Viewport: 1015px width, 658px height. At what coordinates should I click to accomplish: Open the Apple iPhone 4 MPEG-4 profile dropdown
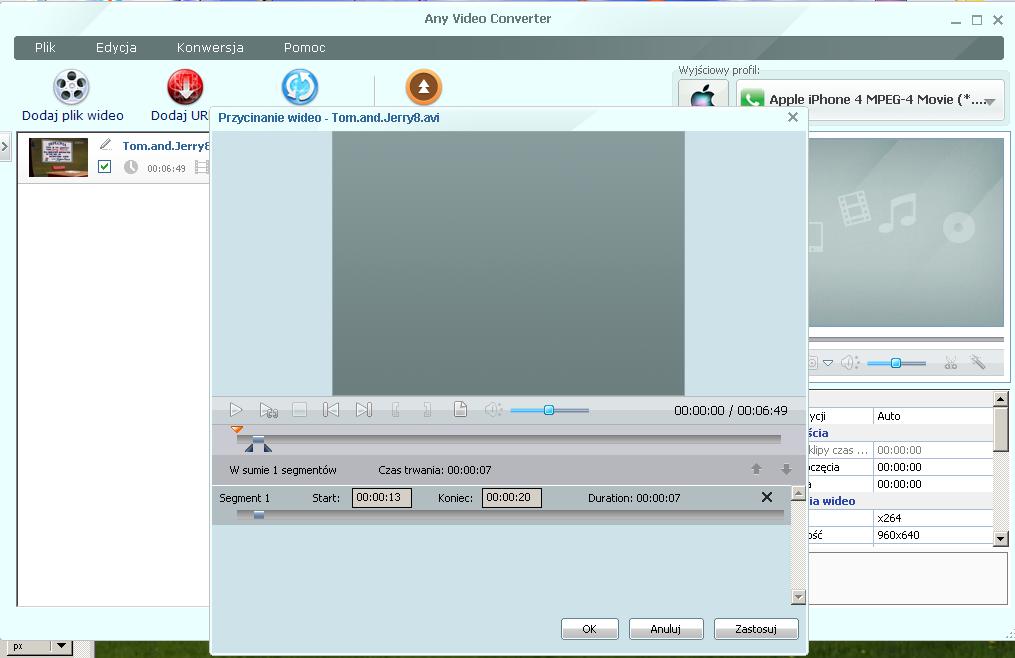point(871,100)
